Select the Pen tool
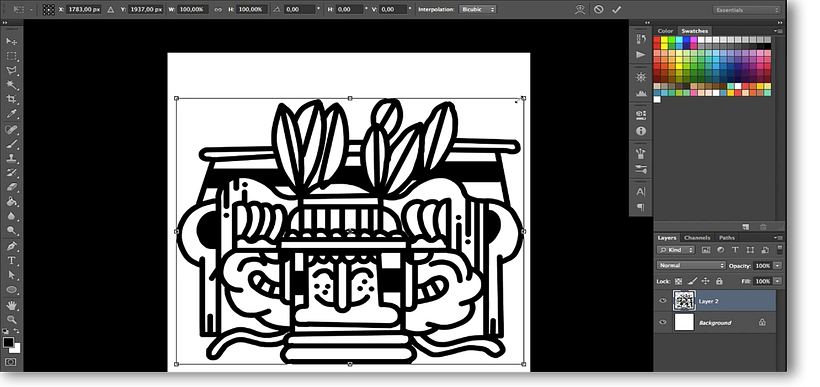 point(12,246)
